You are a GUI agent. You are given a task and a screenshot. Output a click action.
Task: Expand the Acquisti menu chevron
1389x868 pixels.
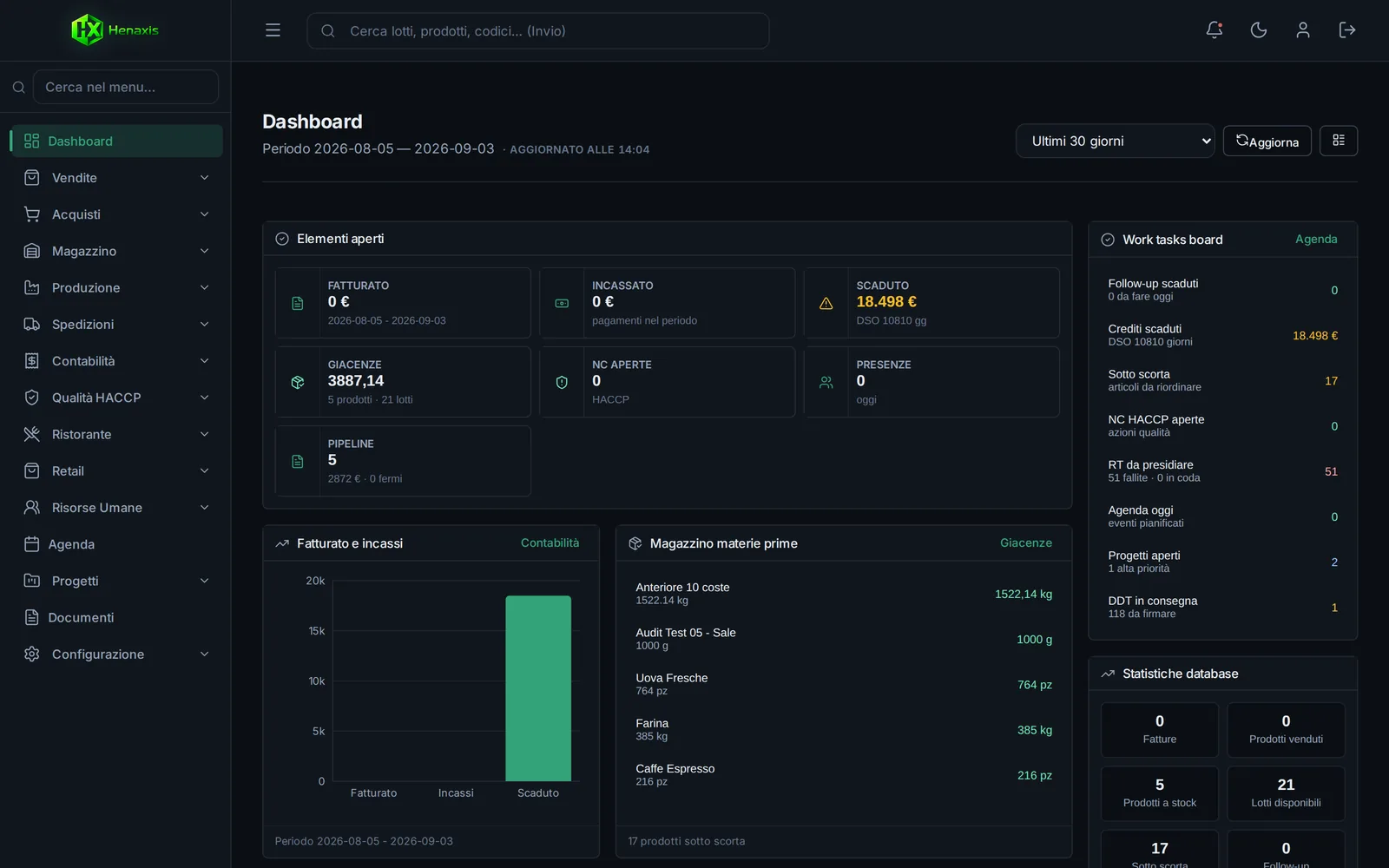point(205,214)
